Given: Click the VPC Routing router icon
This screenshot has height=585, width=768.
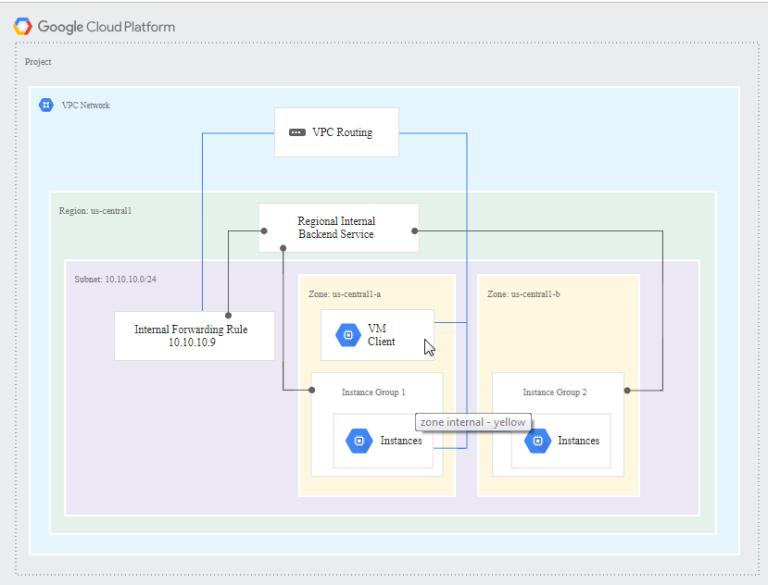Looking at the screenshot, I should [x=297, y=133].
